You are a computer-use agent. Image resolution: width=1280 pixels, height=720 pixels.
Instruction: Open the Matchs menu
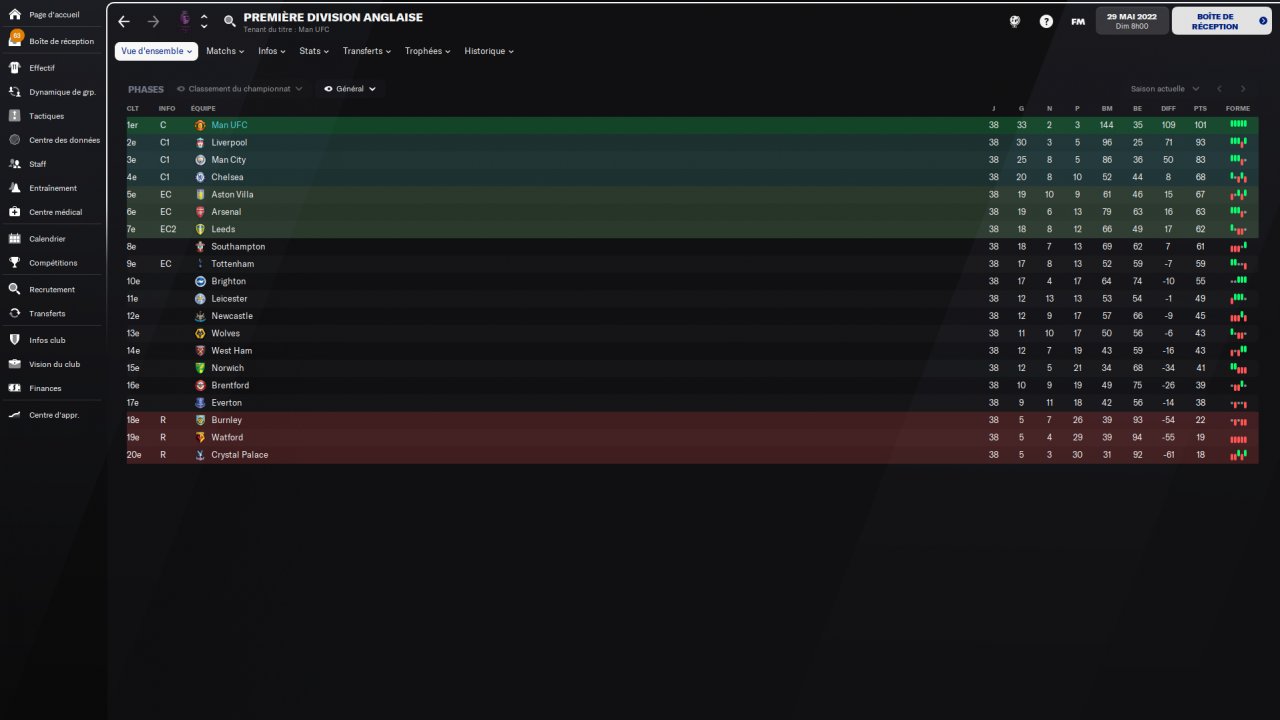click(225, 51)
